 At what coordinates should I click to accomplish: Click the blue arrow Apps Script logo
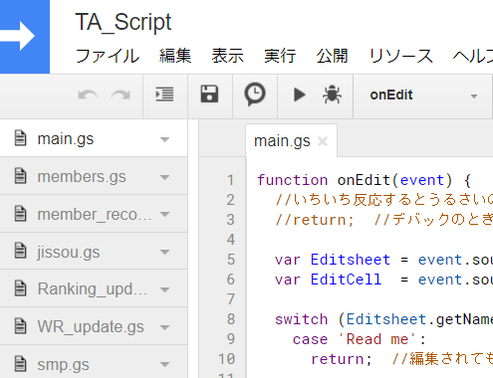(25, 36)
